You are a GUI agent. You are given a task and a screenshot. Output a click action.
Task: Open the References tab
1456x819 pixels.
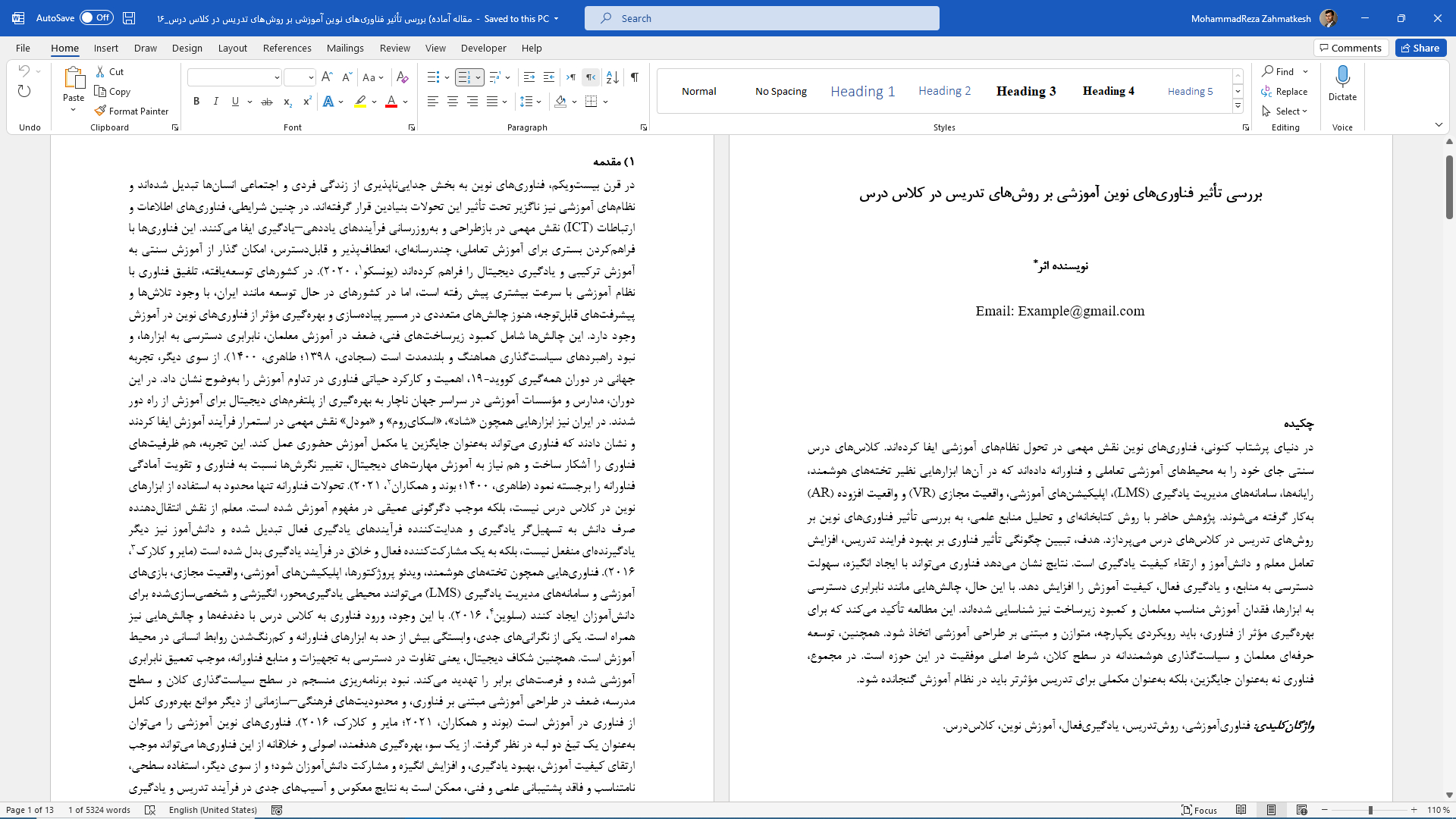click(x=287, y=48)
